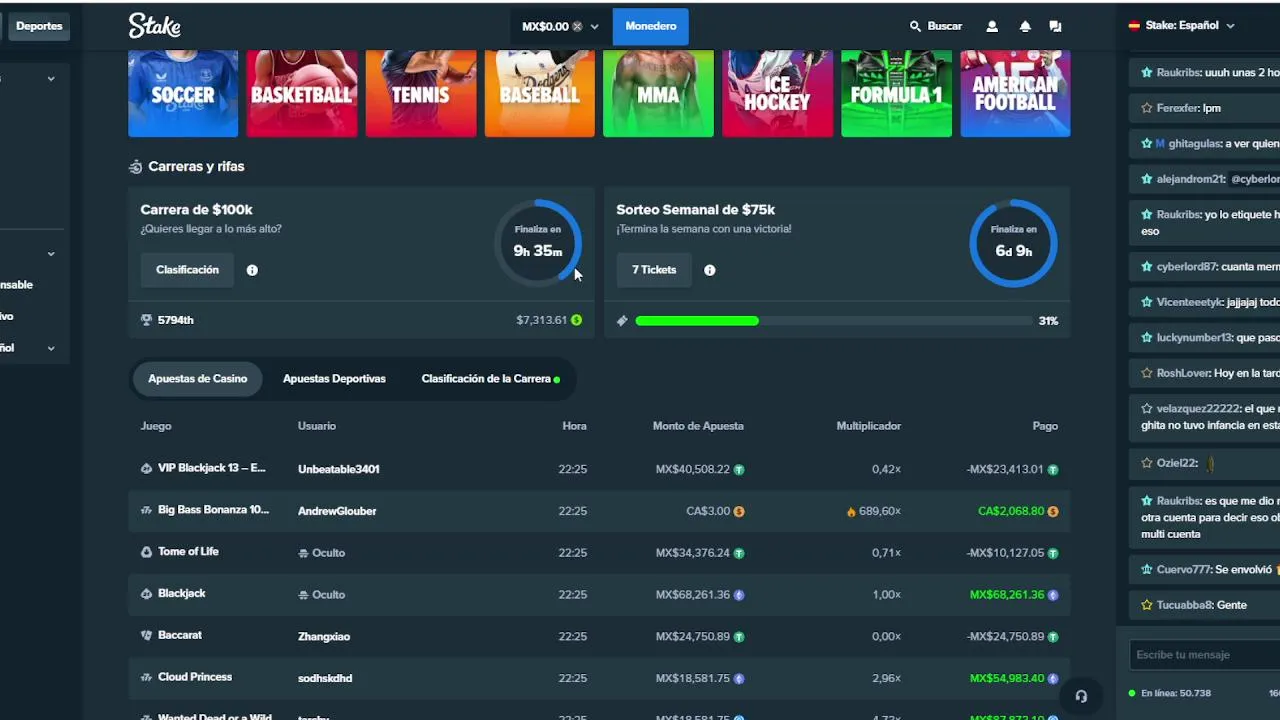The image size is (1280, 720).
Task: Select the Apuestas Deportivas tab
Action: click(x=334, y=379)
